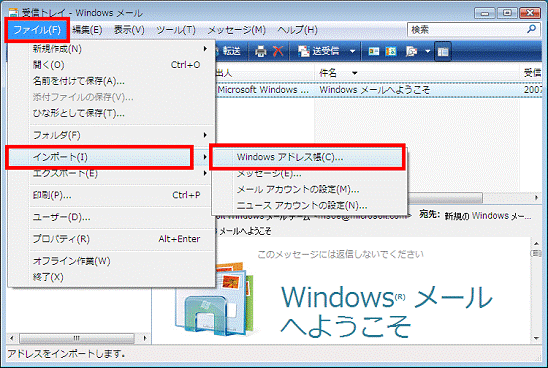The image size is (548, 368).
Task: Print the selected message with printer icon
Action: [260, 51]
